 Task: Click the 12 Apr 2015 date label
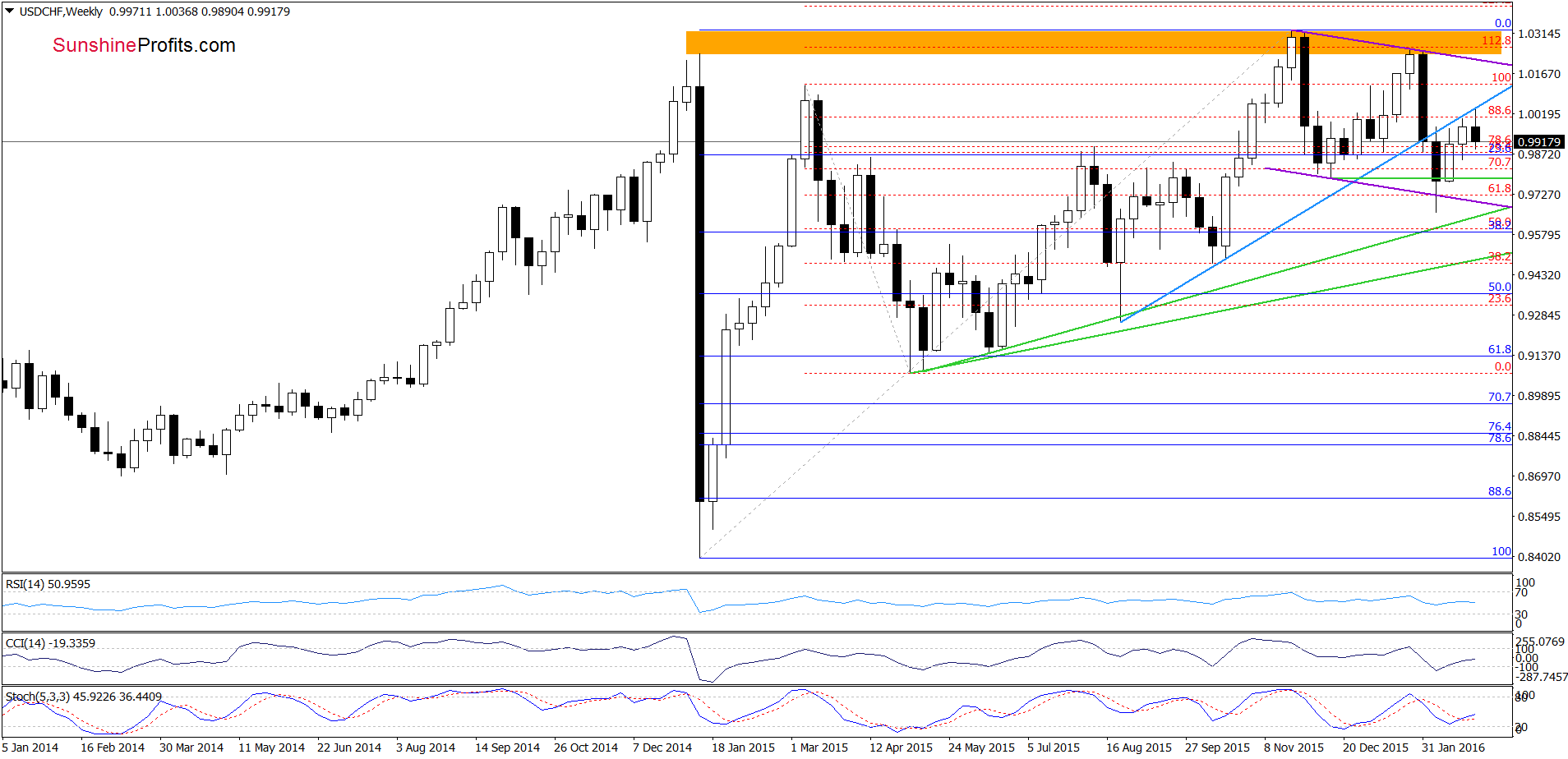(901, 747)
